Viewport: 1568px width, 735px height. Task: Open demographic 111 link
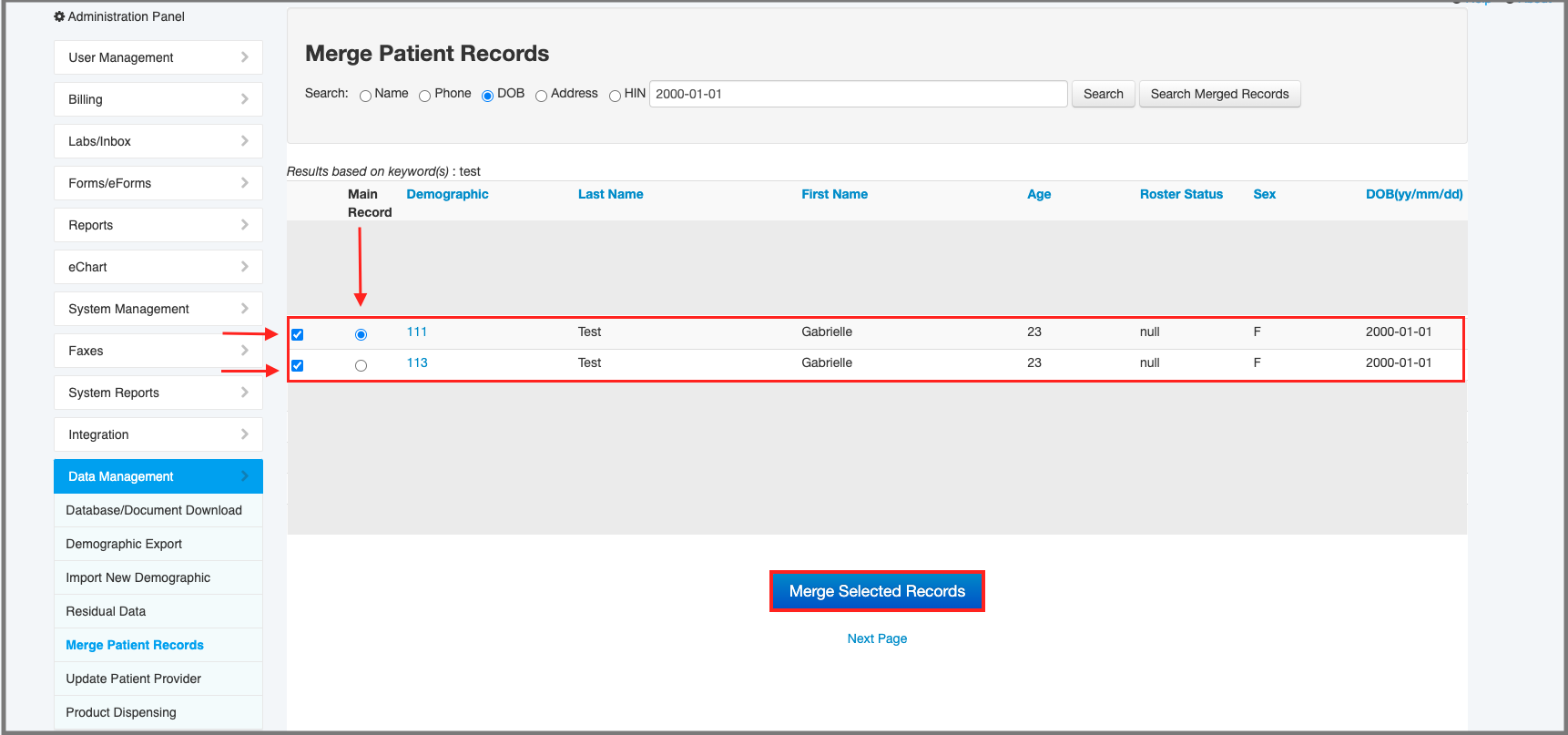click(417, 332)
